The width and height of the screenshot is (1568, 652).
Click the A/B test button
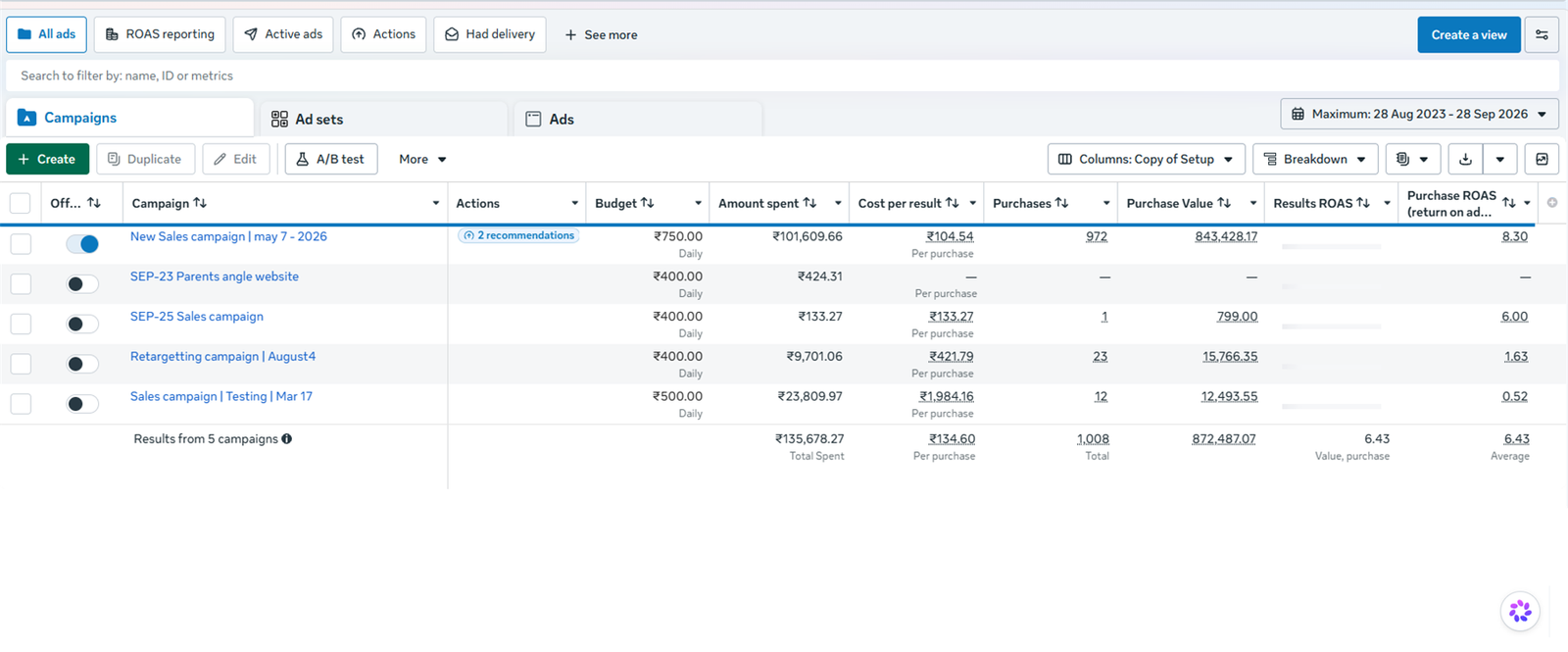tap(331, 159)
